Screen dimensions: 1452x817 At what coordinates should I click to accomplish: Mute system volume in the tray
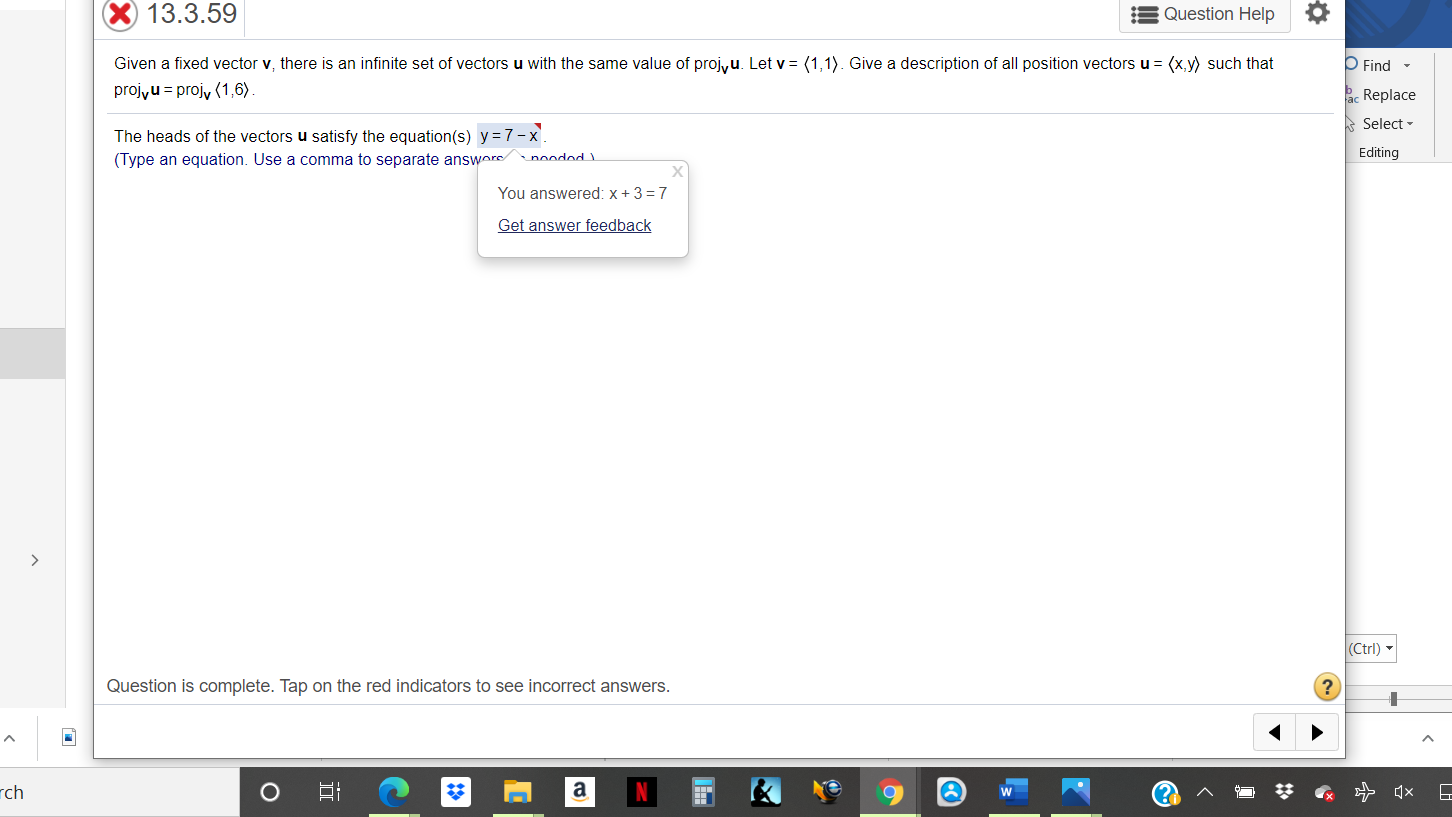point(1404,791)
